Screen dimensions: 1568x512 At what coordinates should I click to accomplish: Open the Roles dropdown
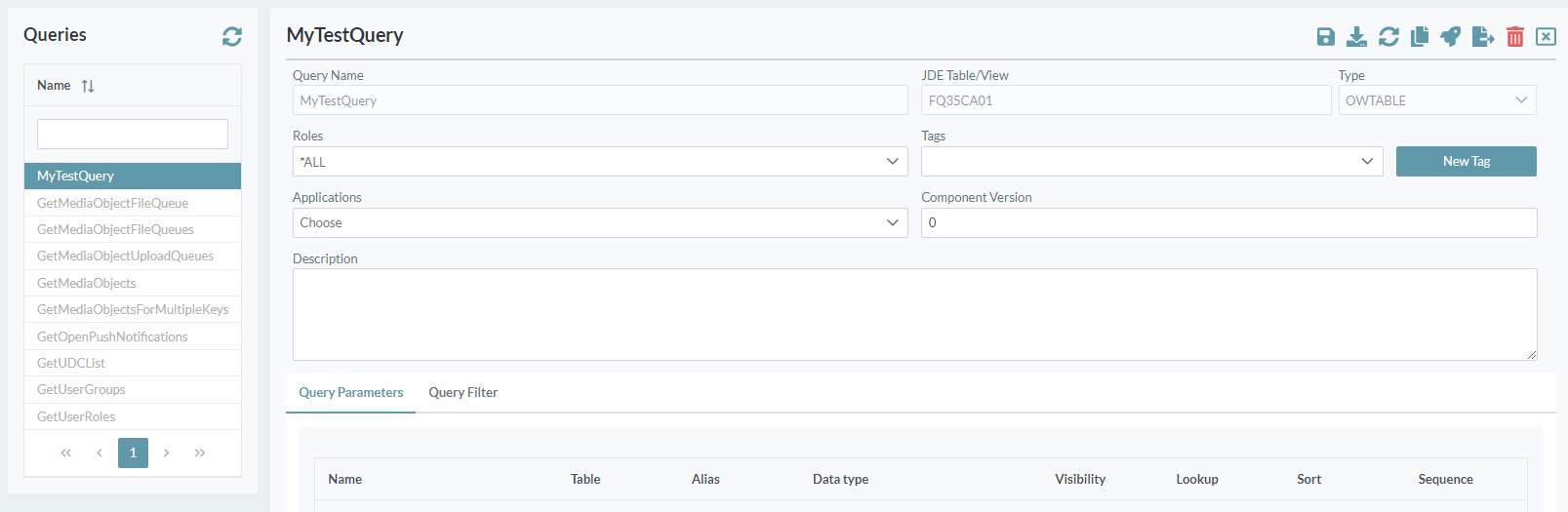[x=599, y=162]
